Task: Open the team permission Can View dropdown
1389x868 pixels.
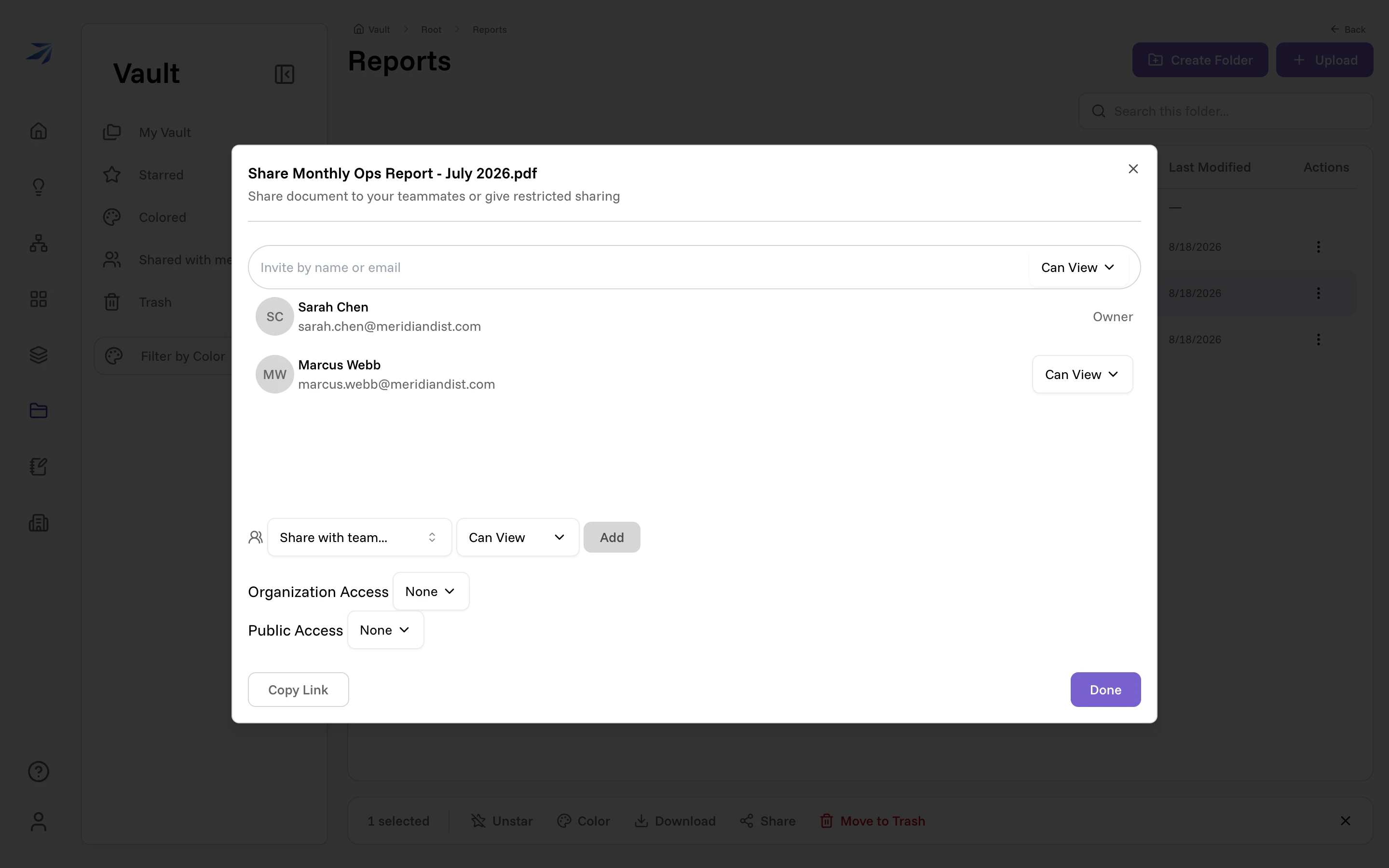Action: click(517, 537)
